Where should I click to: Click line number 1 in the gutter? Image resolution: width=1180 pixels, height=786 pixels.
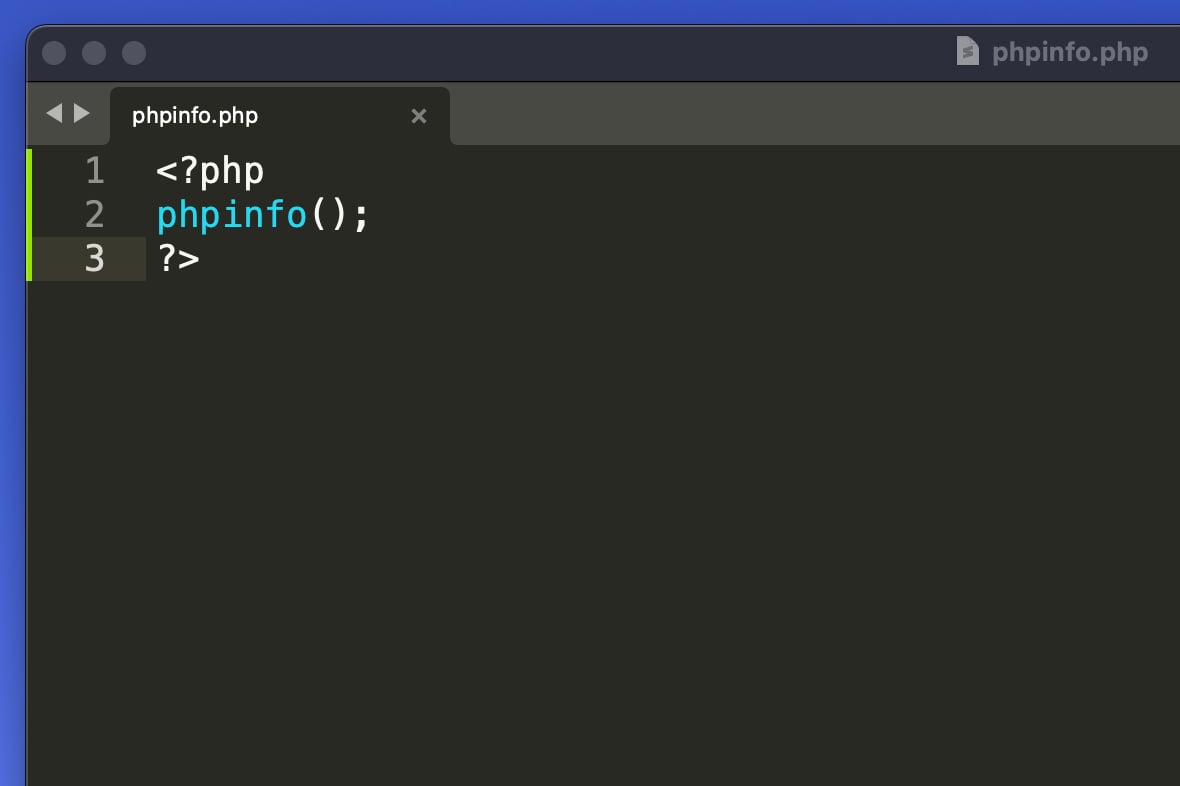(x=95, y=171)
